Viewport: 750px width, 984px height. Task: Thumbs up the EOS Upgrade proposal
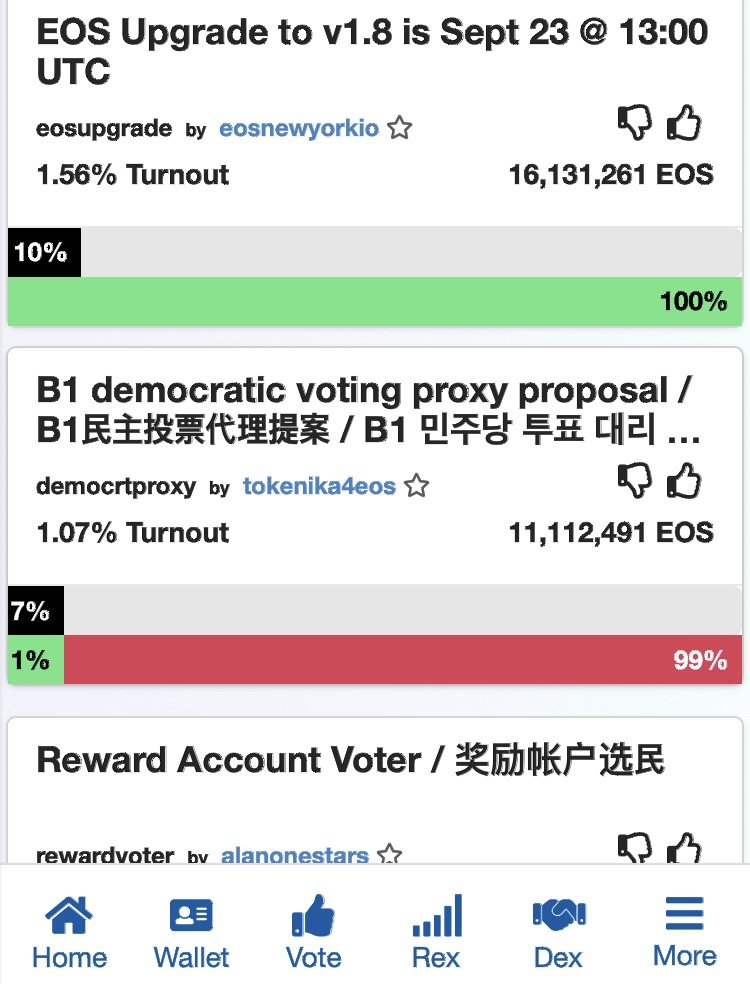pyautogui.click(x=685, y=125)
